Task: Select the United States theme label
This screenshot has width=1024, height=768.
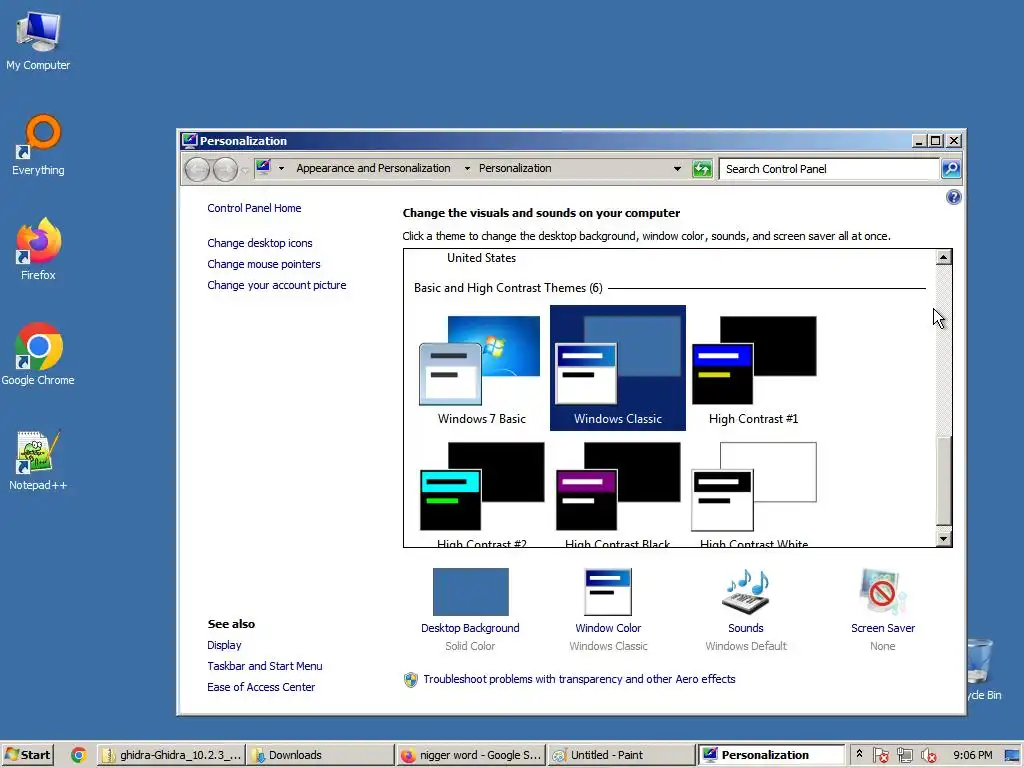Action: [x=481, y=258]
